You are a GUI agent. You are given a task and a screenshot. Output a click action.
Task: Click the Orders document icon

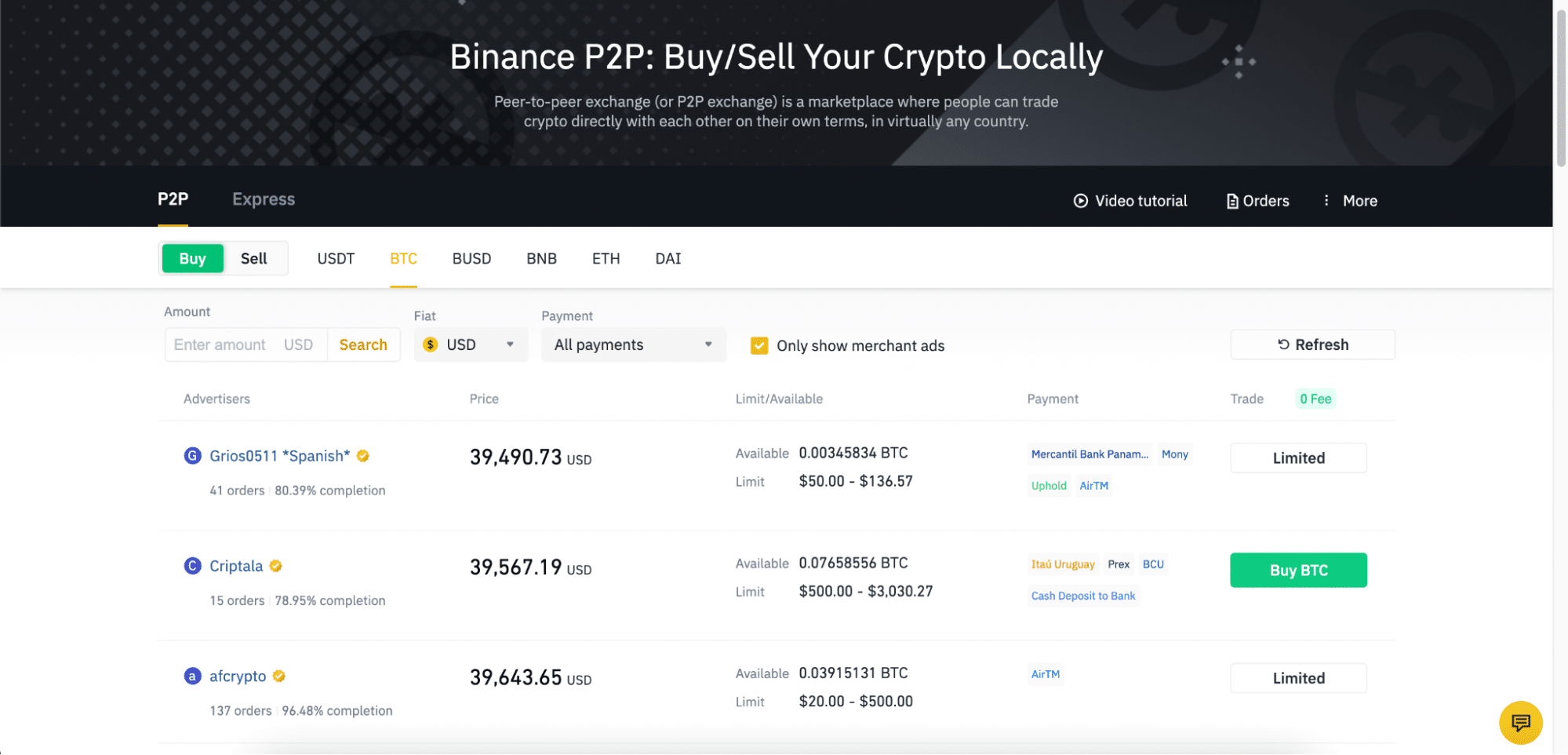(1231, 202)
